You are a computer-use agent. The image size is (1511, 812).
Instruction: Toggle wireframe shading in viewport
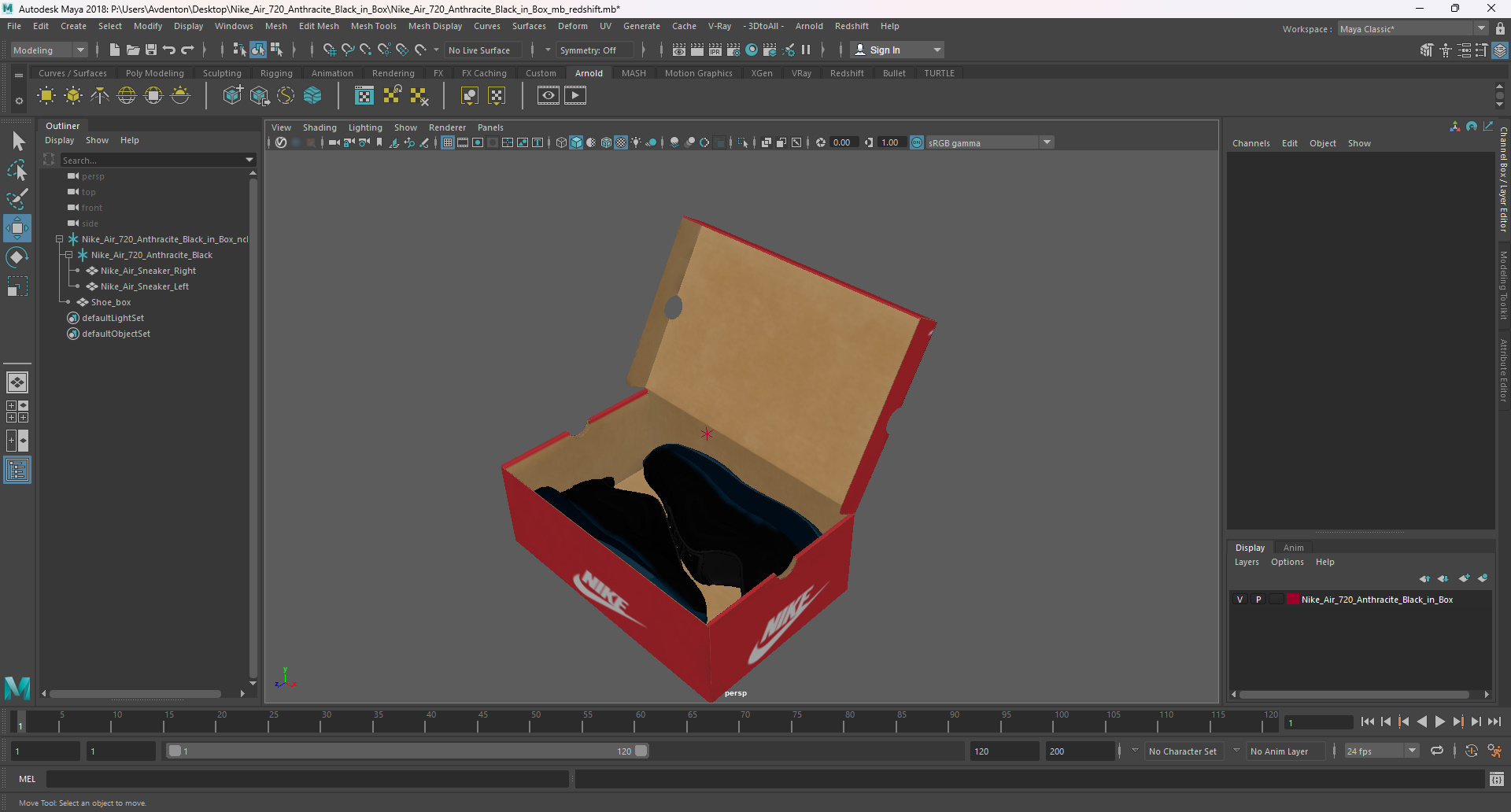(x=561, y=142)
